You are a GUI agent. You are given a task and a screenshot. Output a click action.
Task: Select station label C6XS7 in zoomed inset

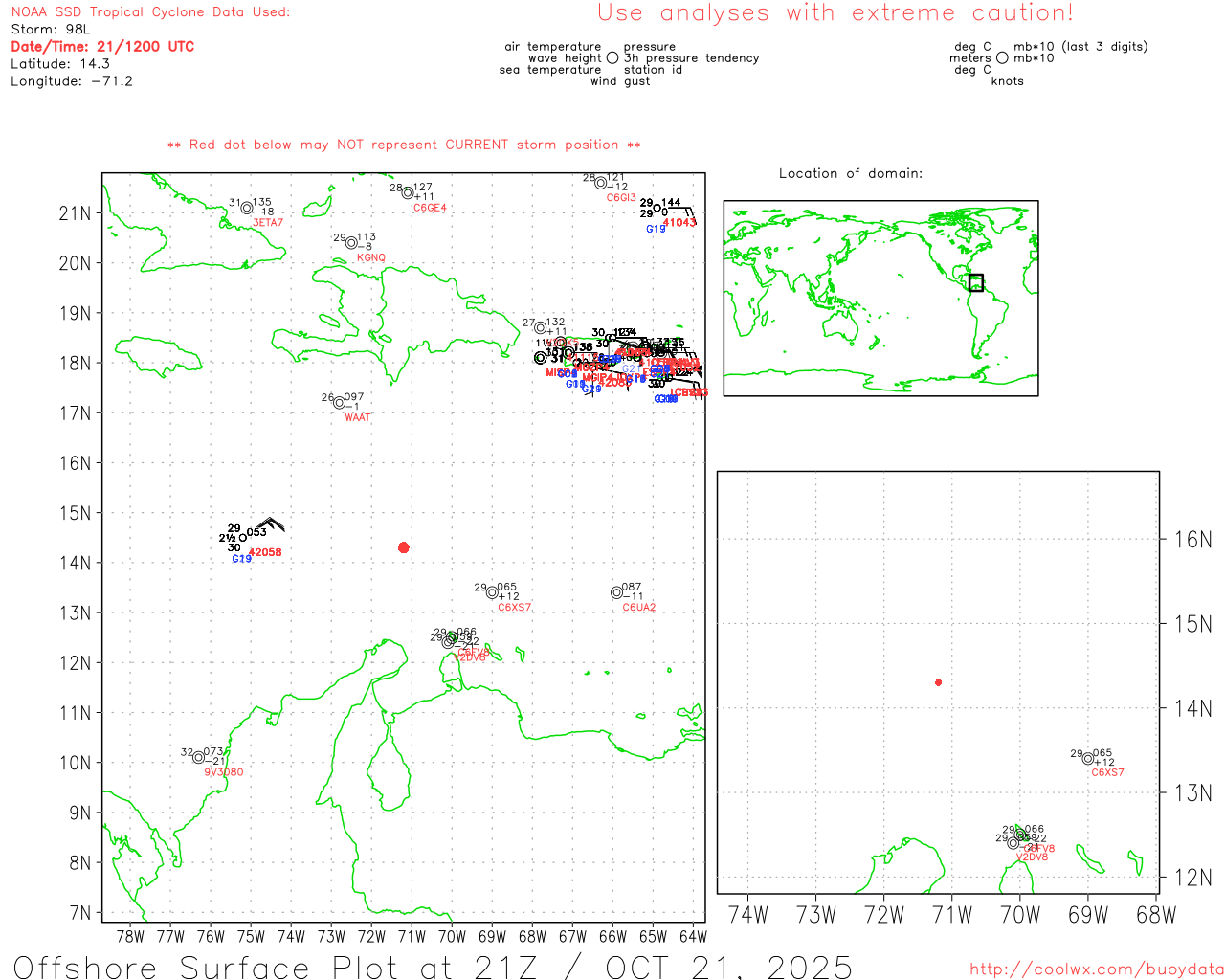[x=1108, y=772]
